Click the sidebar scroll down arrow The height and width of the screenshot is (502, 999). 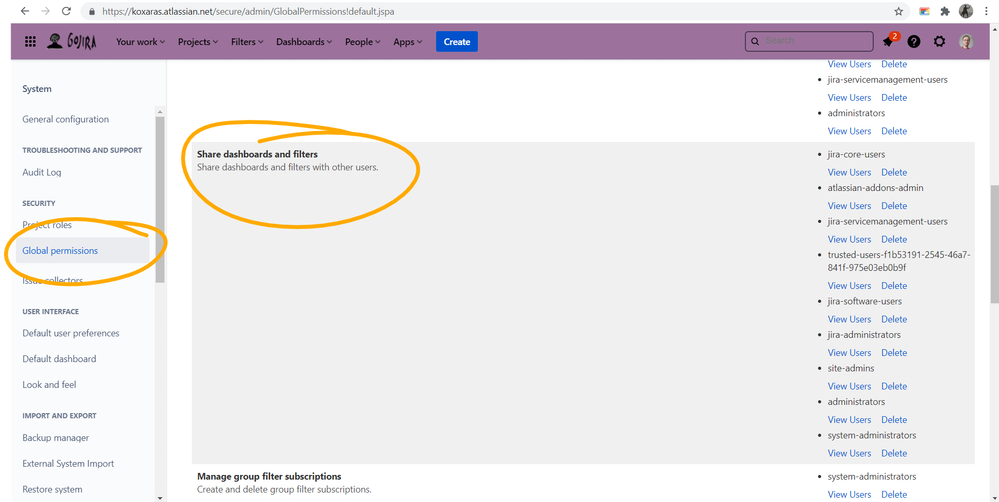coord(159,498)
